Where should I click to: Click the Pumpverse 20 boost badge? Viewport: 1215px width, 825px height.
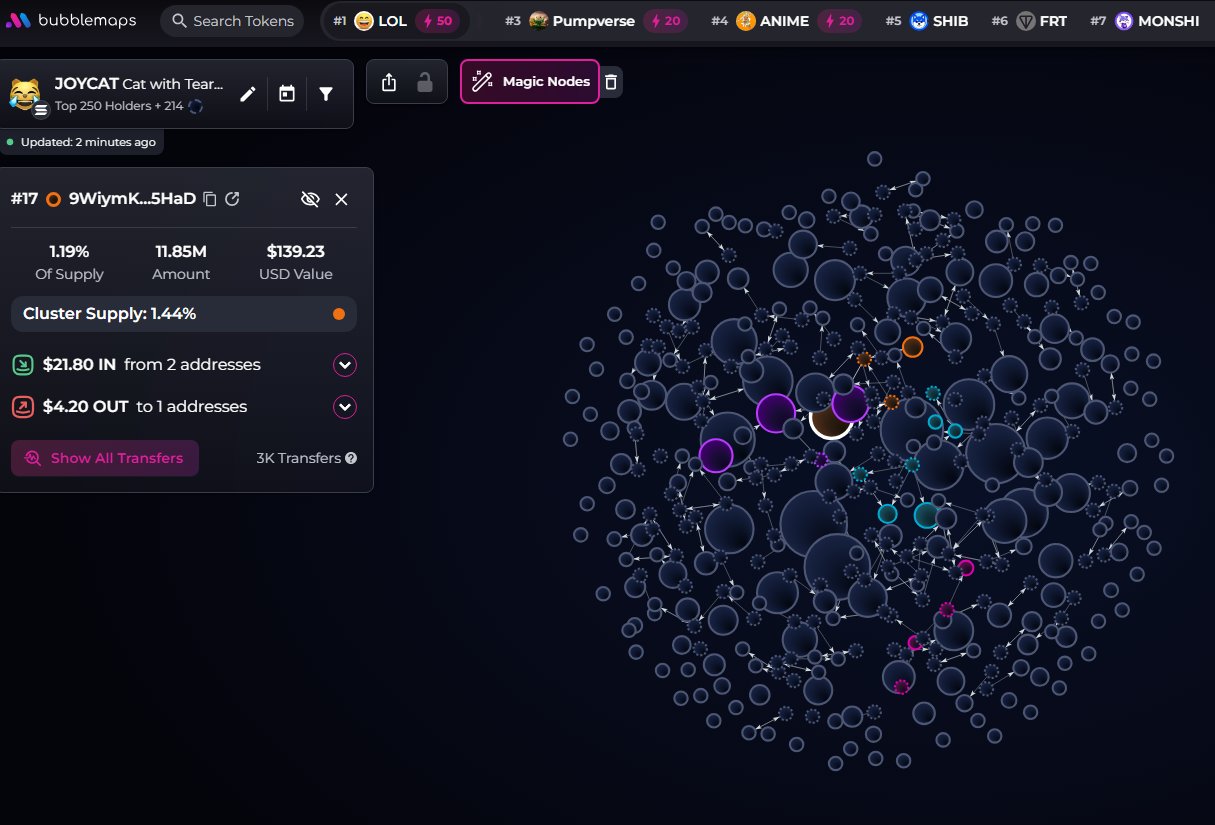point(665,21)
